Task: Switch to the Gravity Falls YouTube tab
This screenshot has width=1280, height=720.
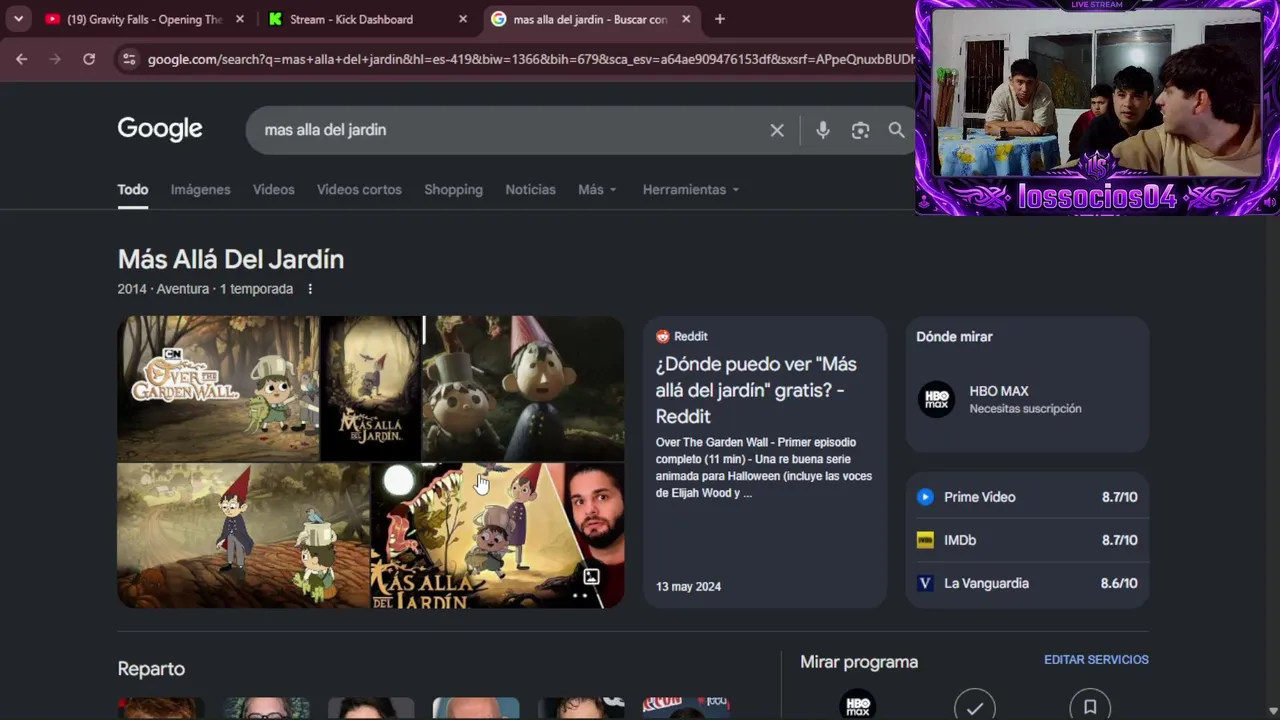Action: click(x=144, y=19)
